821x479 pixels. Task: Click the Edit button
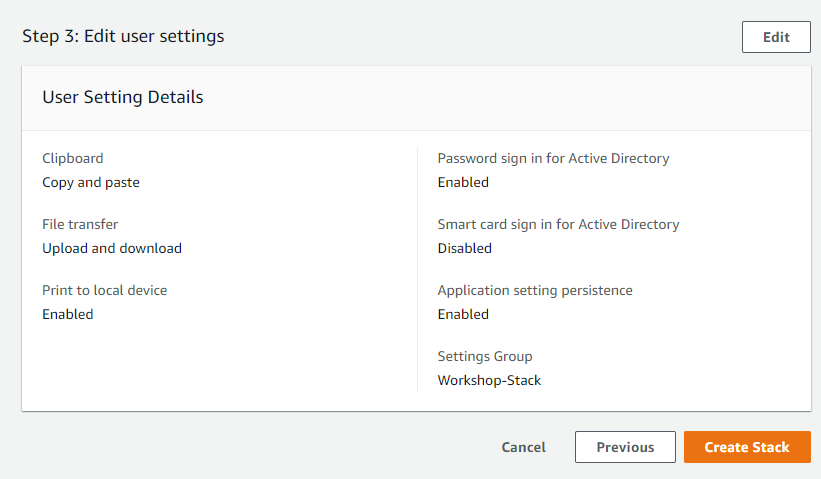point(776,37)
